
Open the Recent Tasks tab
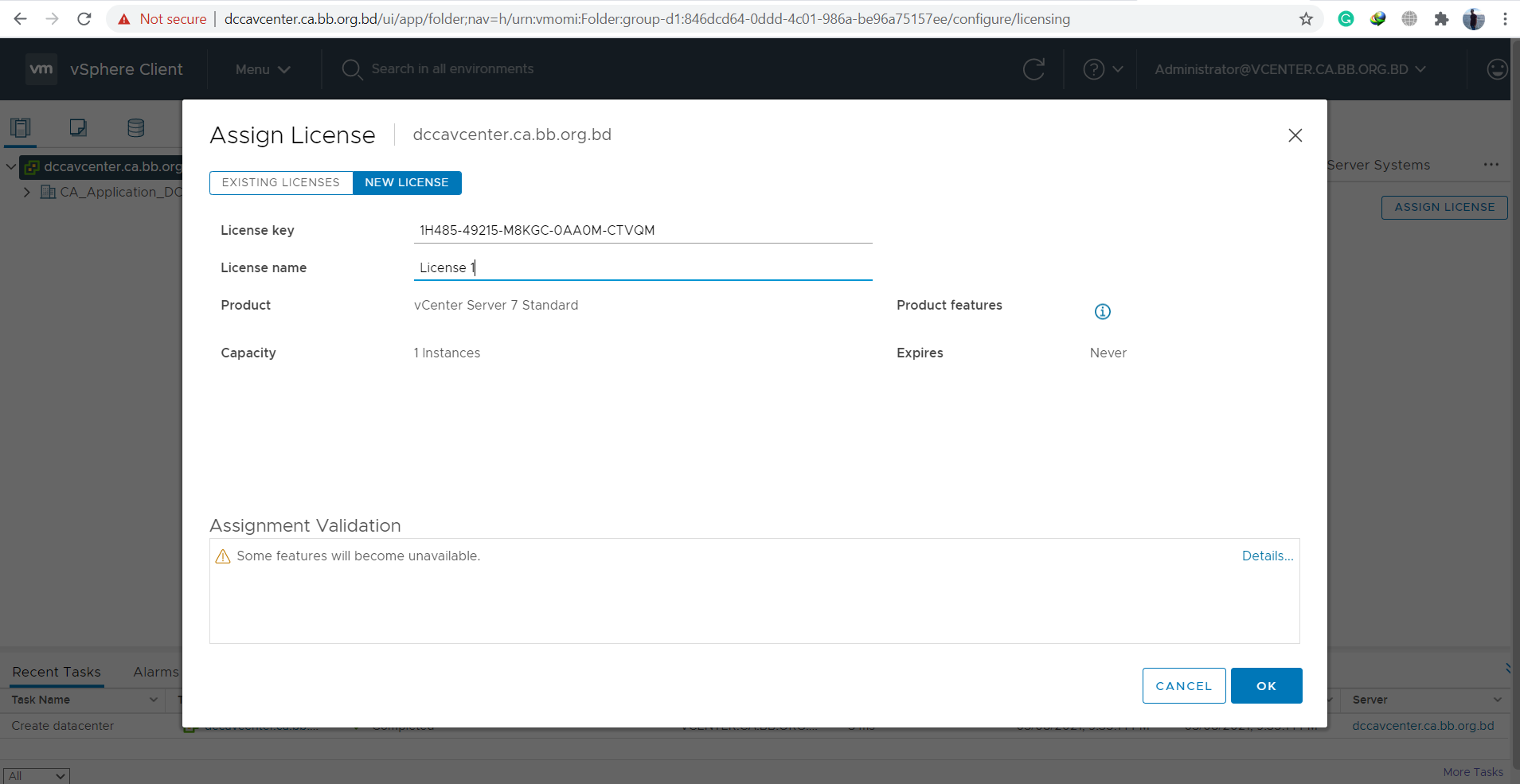pyautogui.click(x=57, y=672)
